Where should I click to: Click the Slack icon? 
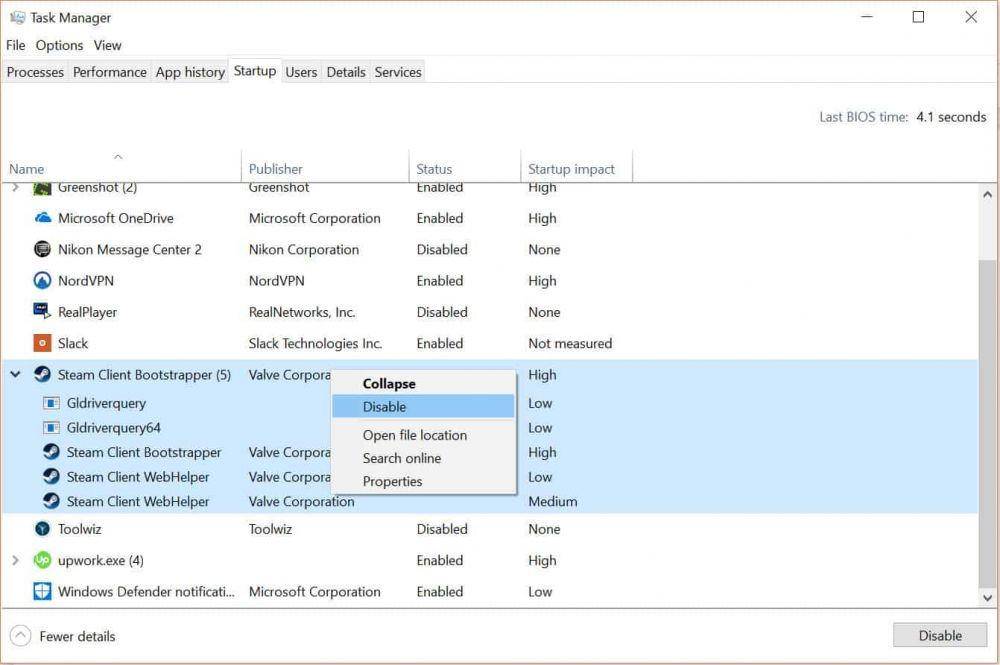(x=42, y=343)
